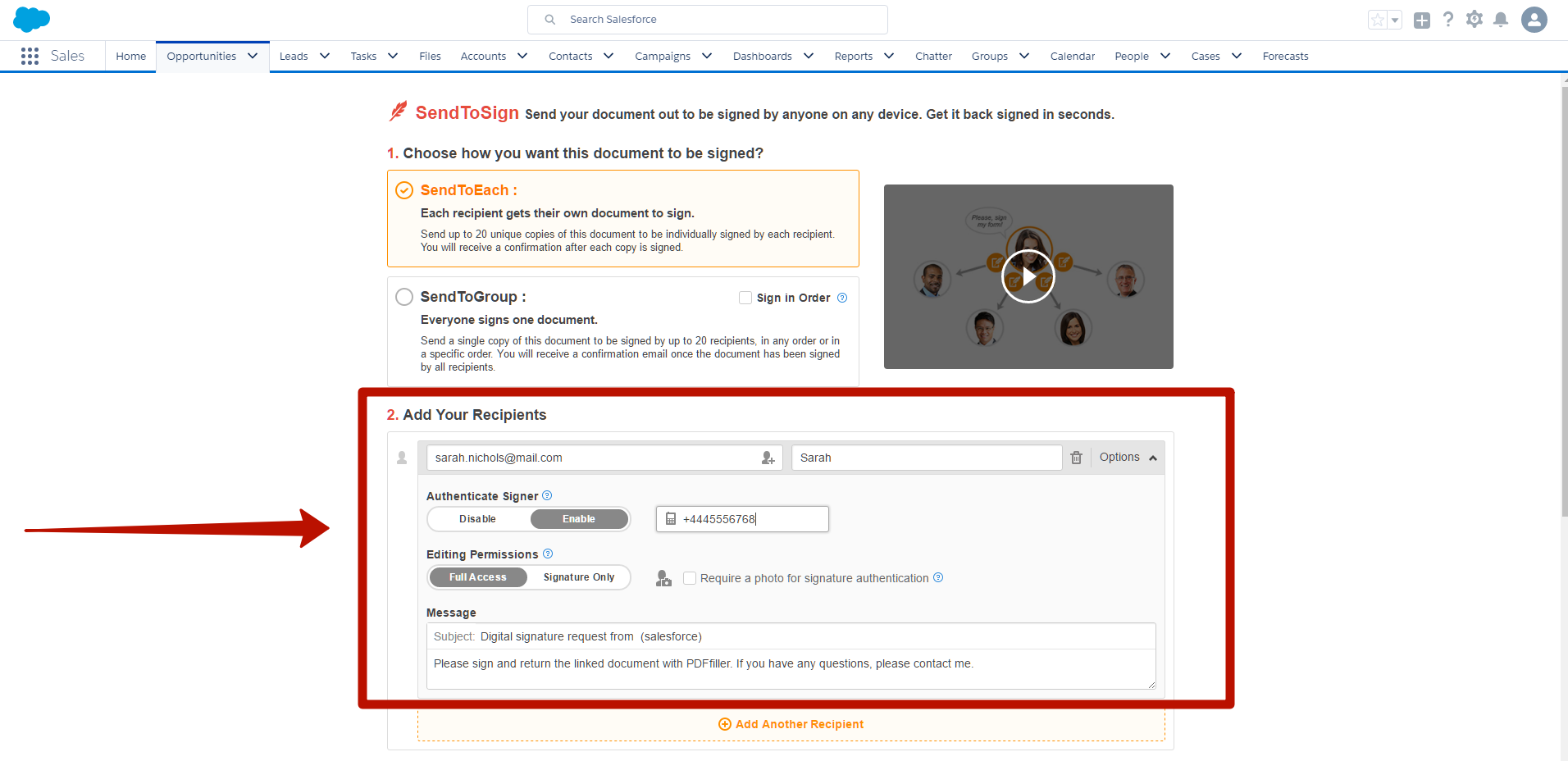
Task: Click the phone number input field
Action: (742, 519)
